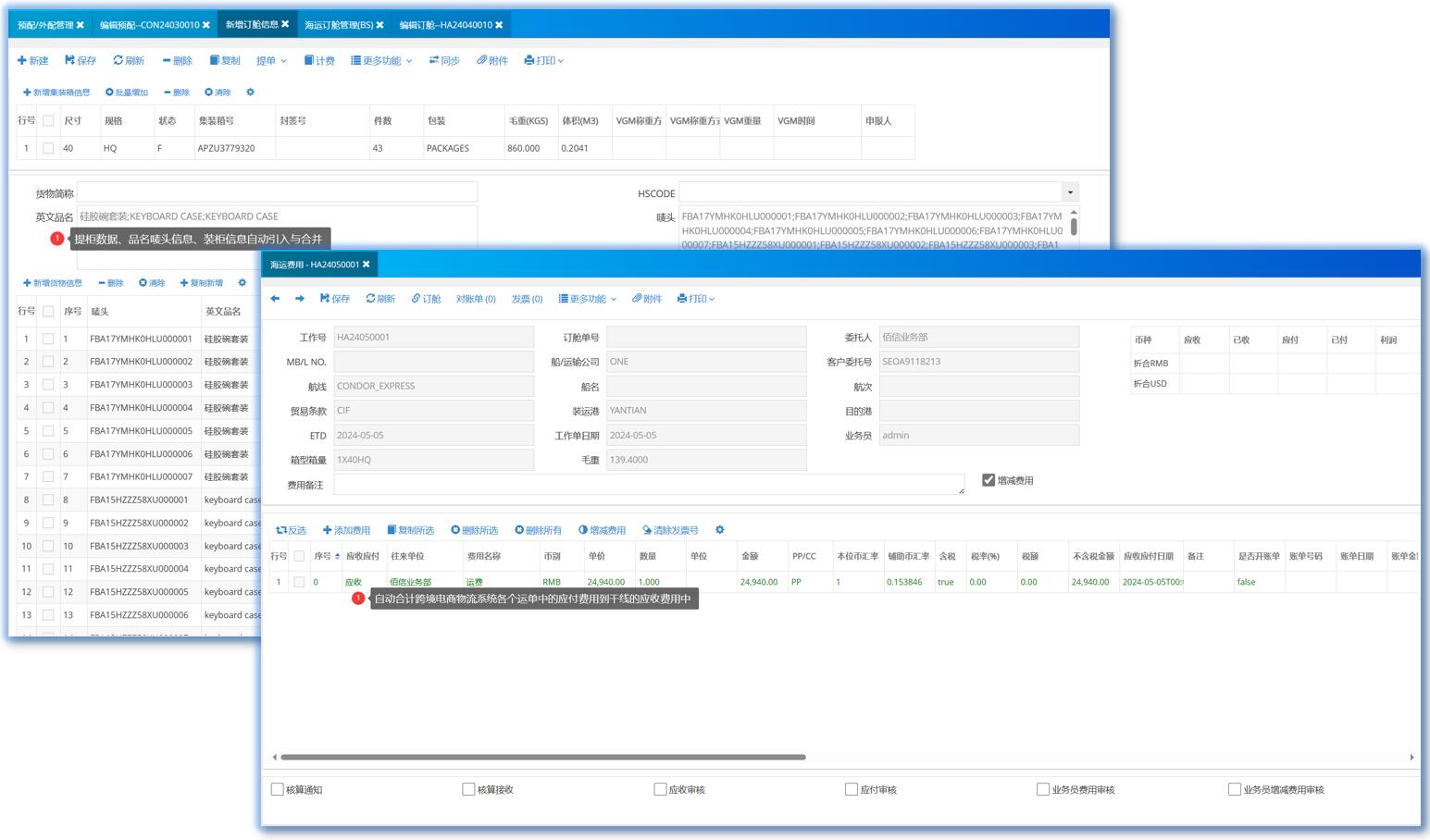Click the gear icon in the fee toolbar
This screenshot has width=1430, height=840.
[719, 530]
